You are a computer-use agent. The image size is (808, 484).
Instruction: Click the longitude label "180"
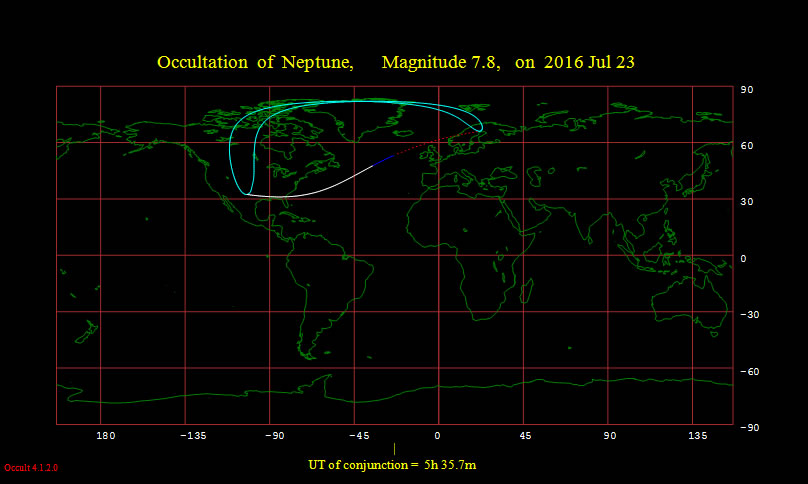[x=106, y=436]
